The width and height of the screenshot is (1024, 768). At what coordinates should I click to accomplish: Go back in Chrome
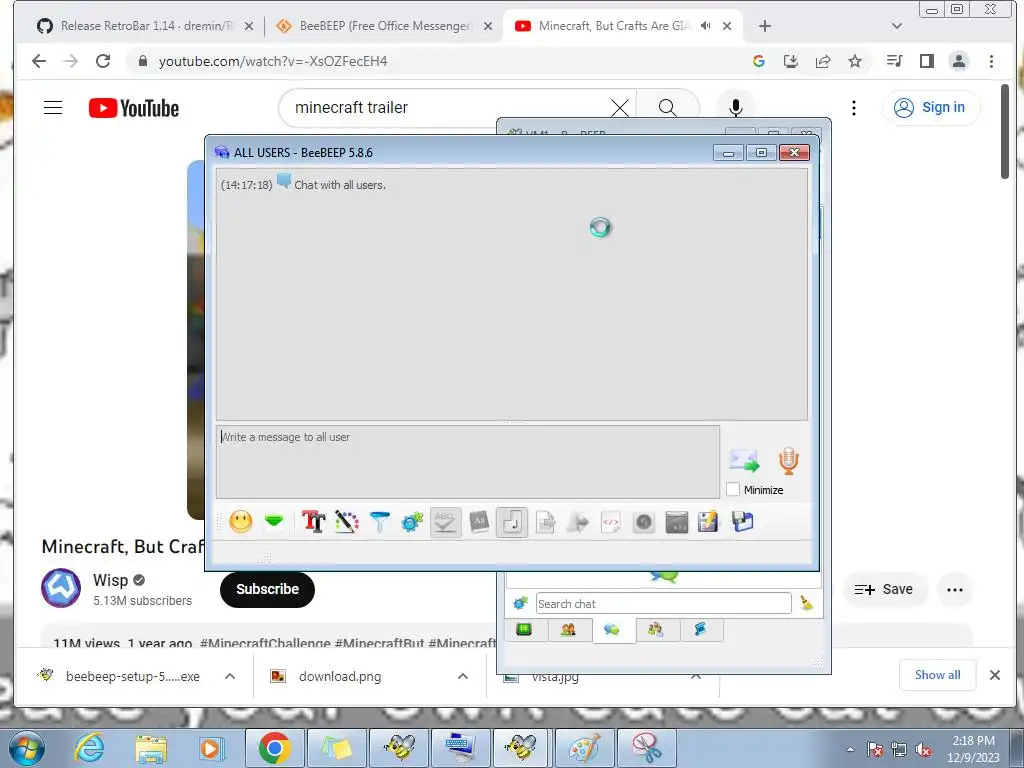click(x=39, y=61)
